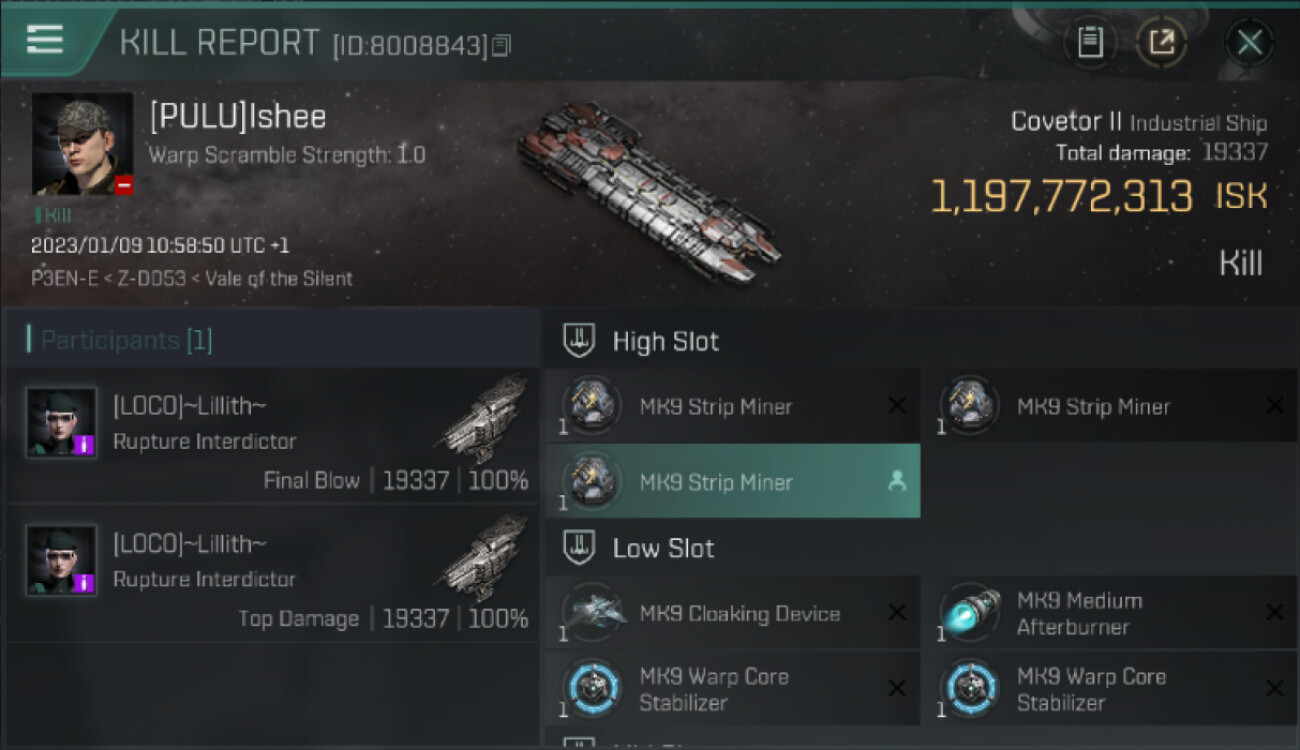Click the MK9 Medium Afterburner icon
The width and height of the screenshot is (1300, 750).
click(970, 613)
